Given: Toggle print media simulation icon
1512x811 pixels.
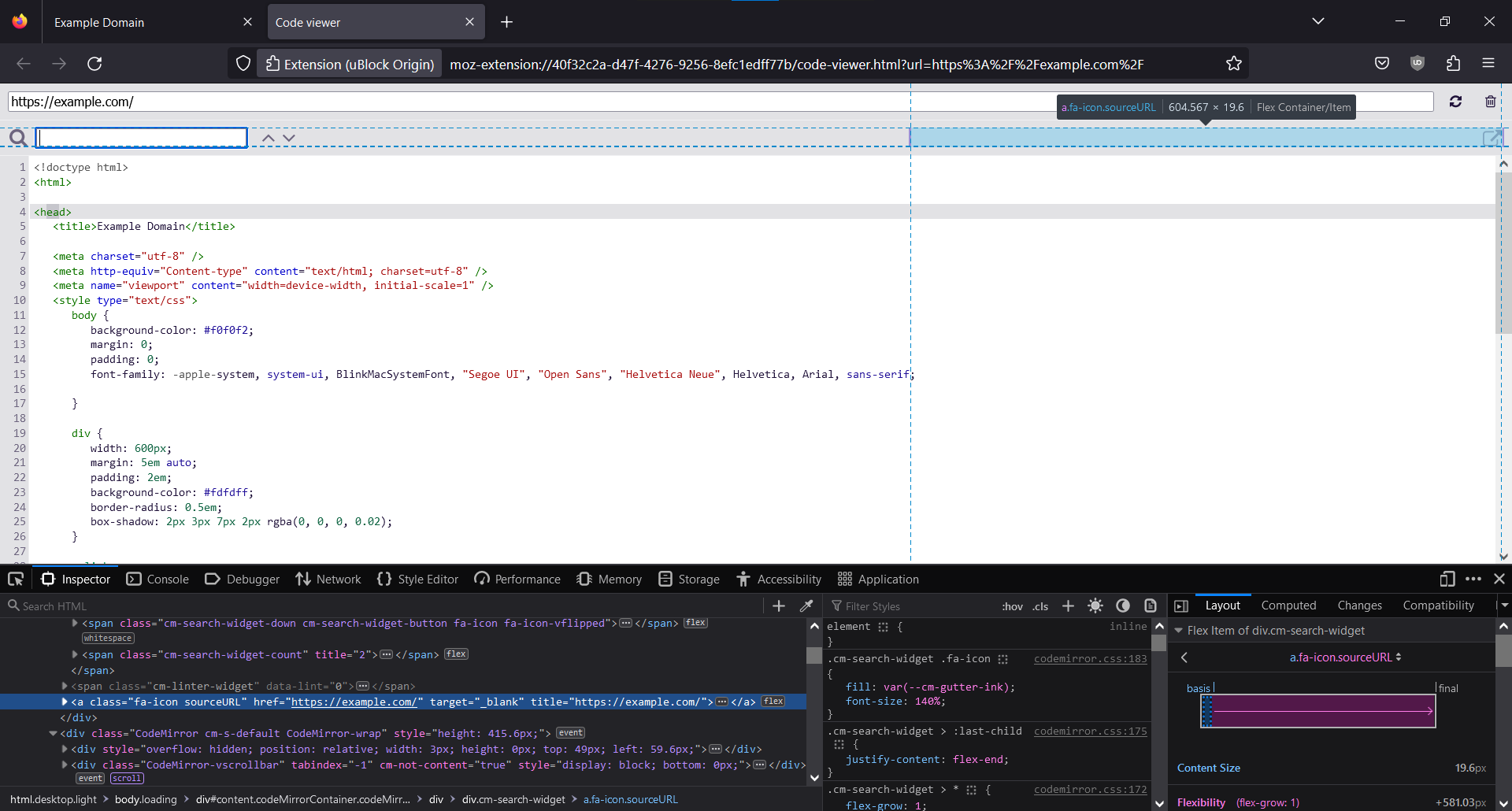Looking at the screenshot, I should coord(1151,605).
